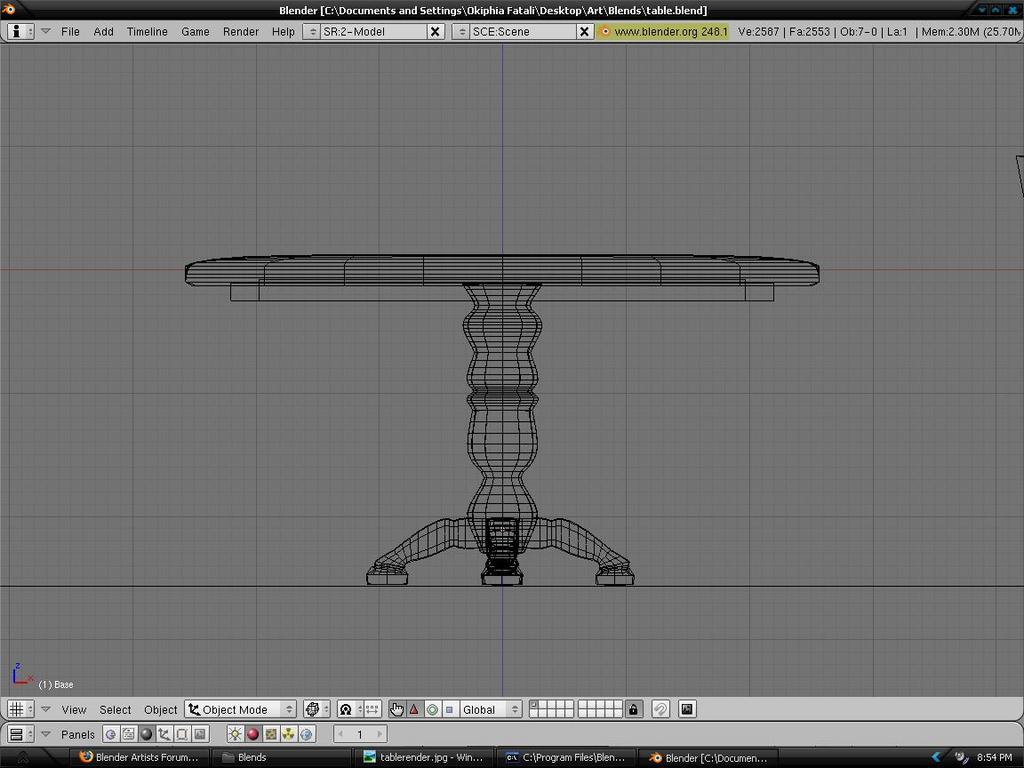
Task: Click the Ve:2587 vertex count text
Action: (758, 31)
